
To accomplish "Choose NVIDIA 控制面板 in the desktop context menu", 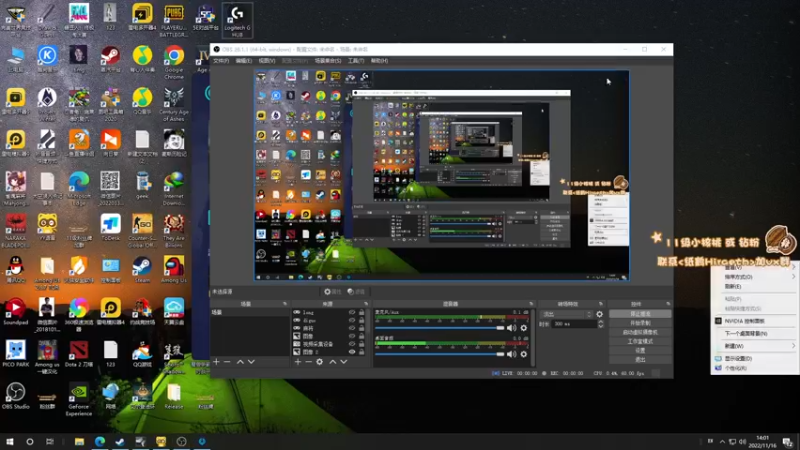I will [755, 321].
